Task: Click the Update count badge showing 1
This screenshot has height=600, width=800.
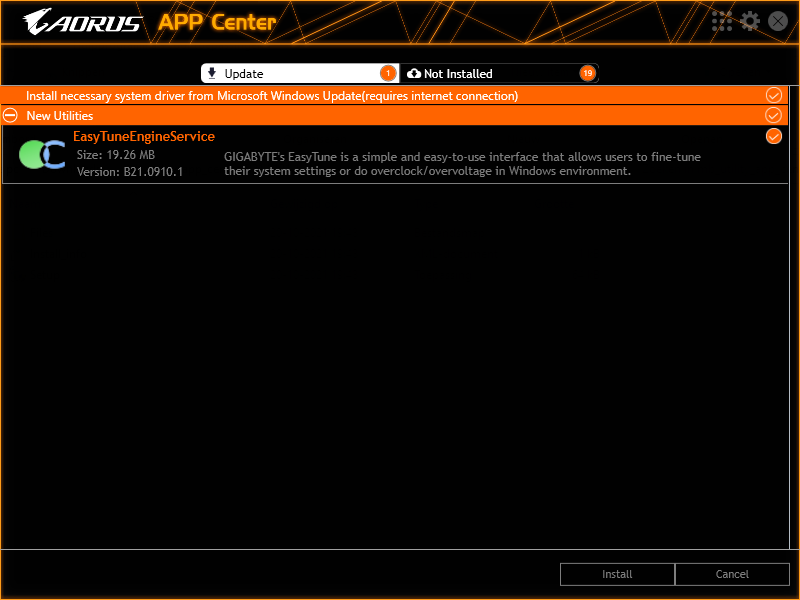Action: point(388,73)
